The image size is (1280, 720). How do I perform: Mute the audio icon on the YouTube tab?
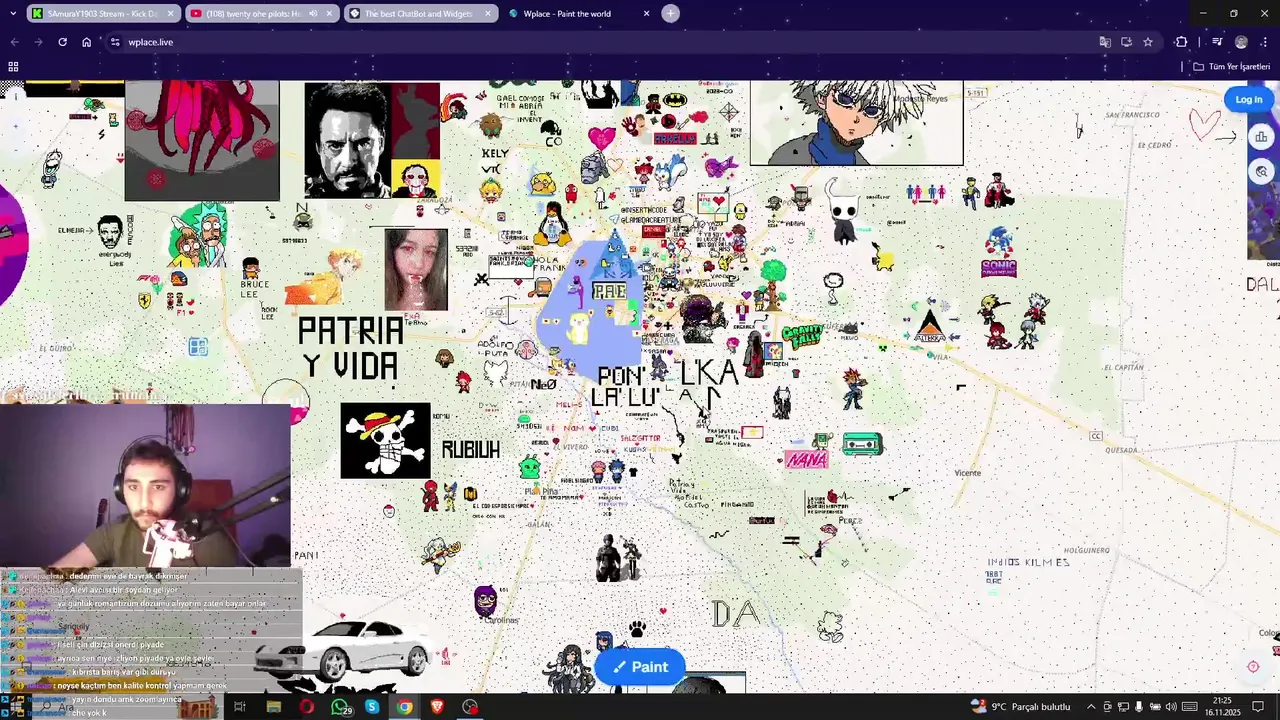313,14
